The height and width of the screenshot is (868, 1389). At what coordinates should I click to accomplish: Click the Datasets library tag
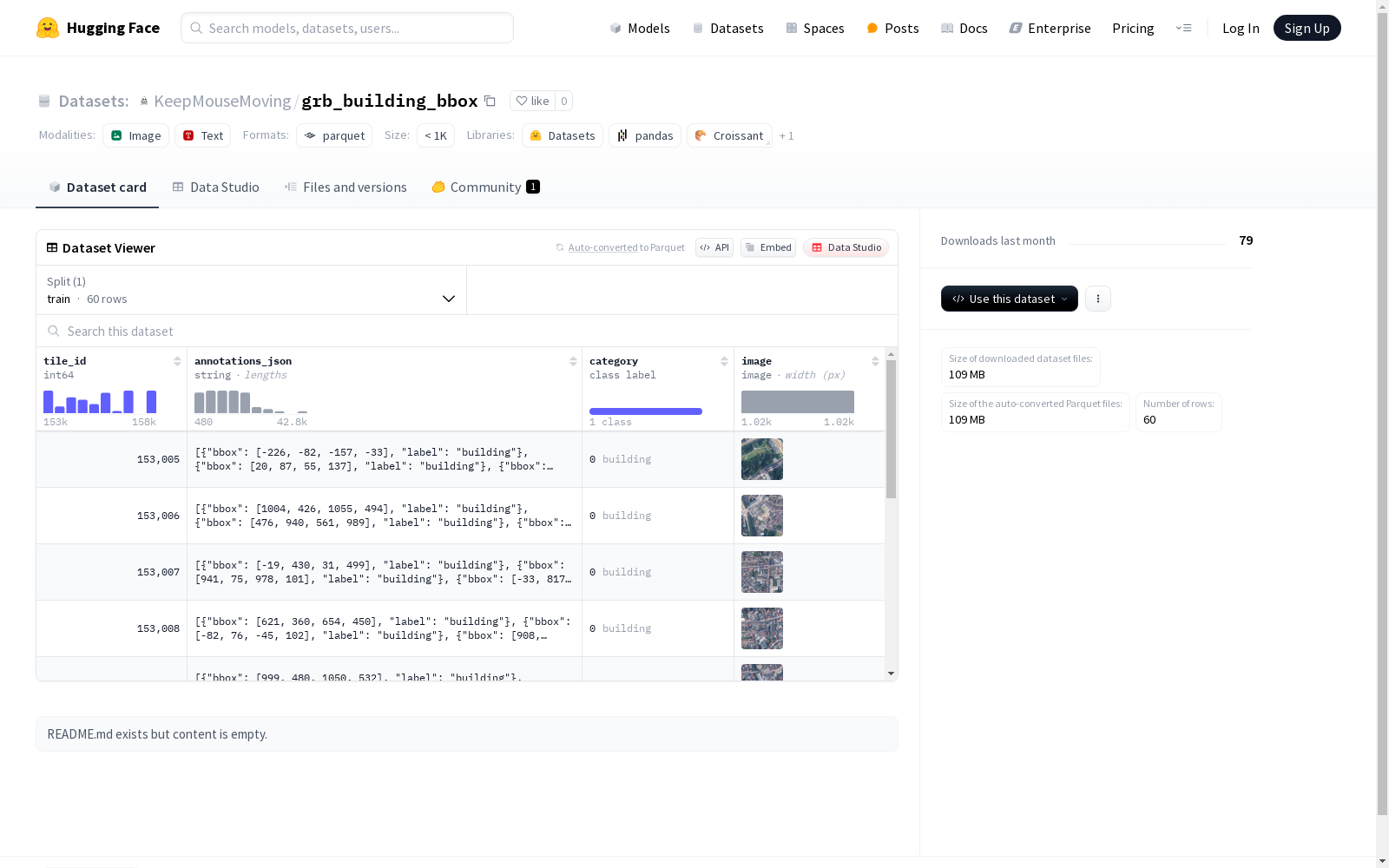tap(563, 135)
